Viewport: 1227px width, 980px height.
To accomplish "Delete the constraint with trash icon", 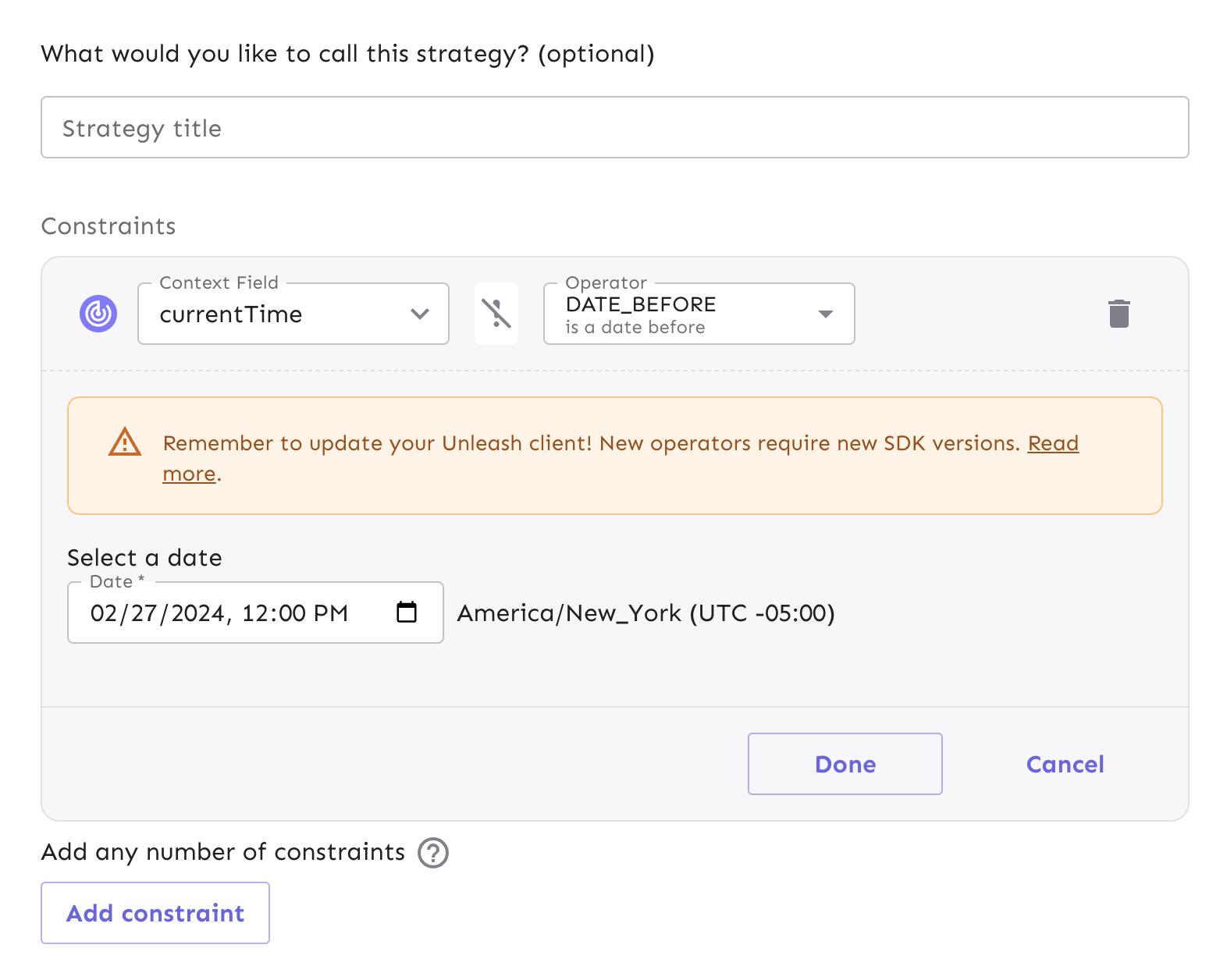I will point(1119,314).
